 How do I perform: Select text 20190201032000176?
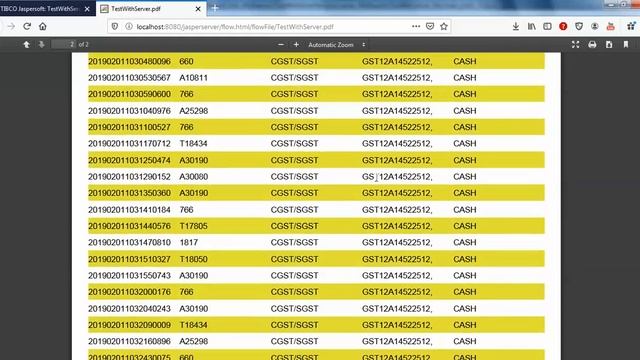129,292
